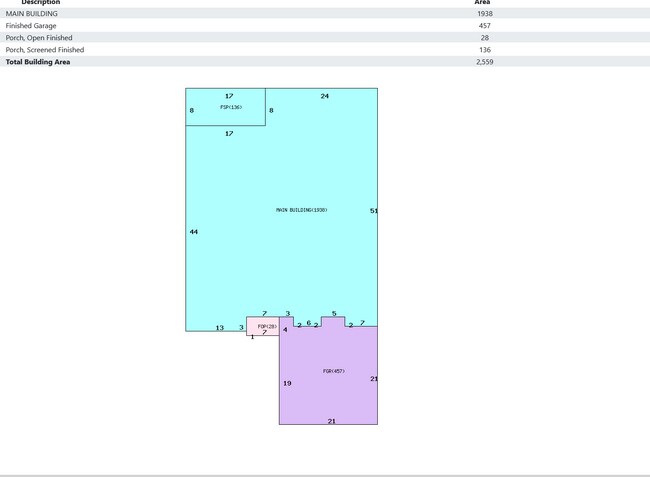Click the 136 screened porch area value

pyautogui.click(x=485, y=50)
